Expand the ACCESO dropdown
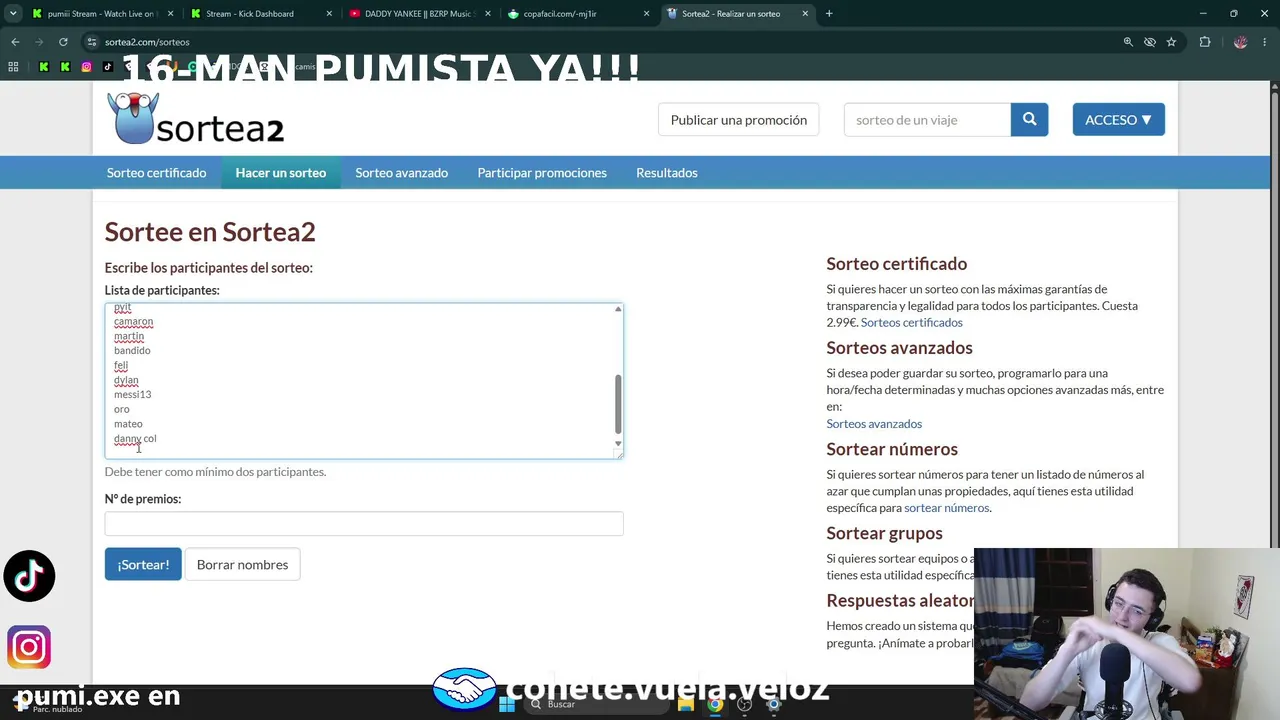Screen dimensions: 1280x720 tap(1118, 120)
